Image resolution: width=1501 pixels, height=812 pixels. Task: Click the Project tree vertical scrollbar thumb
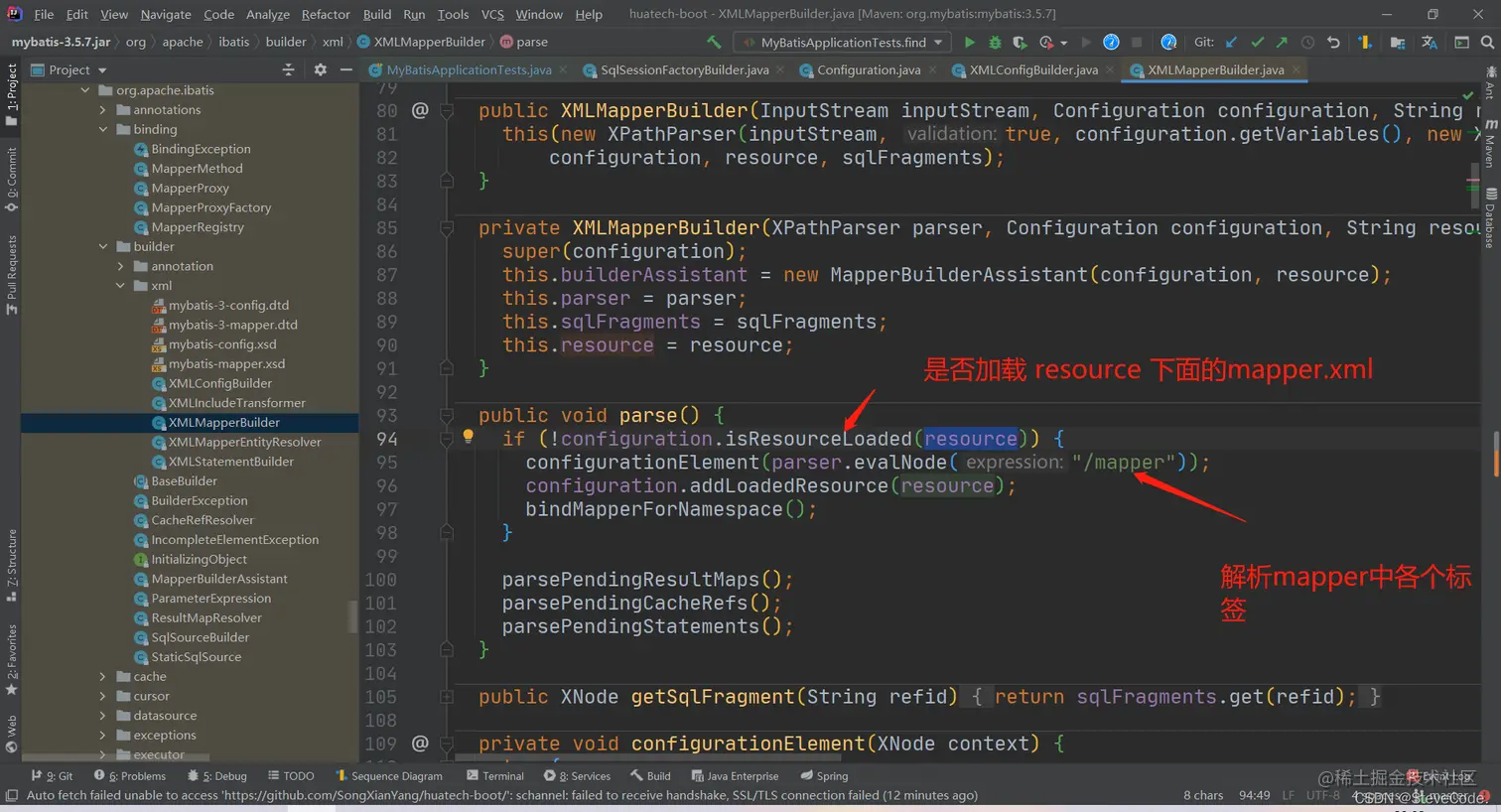tap(352, 615)
